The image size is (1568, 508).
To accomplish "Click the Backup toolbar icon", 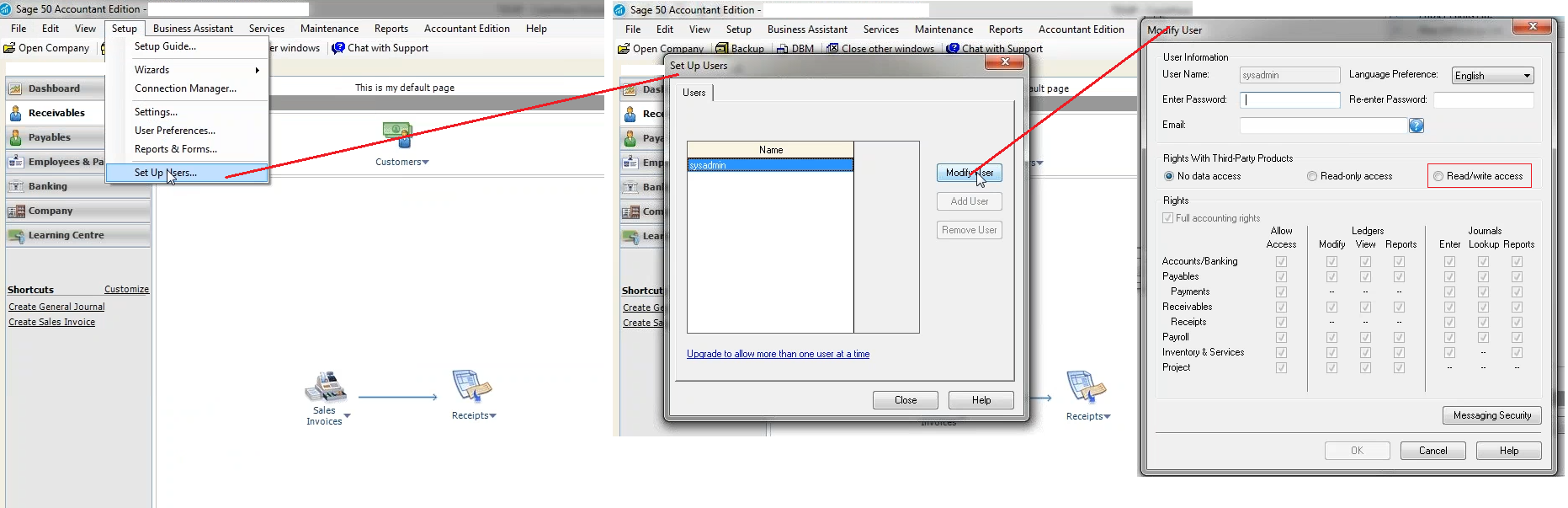I will pos(722,49).
